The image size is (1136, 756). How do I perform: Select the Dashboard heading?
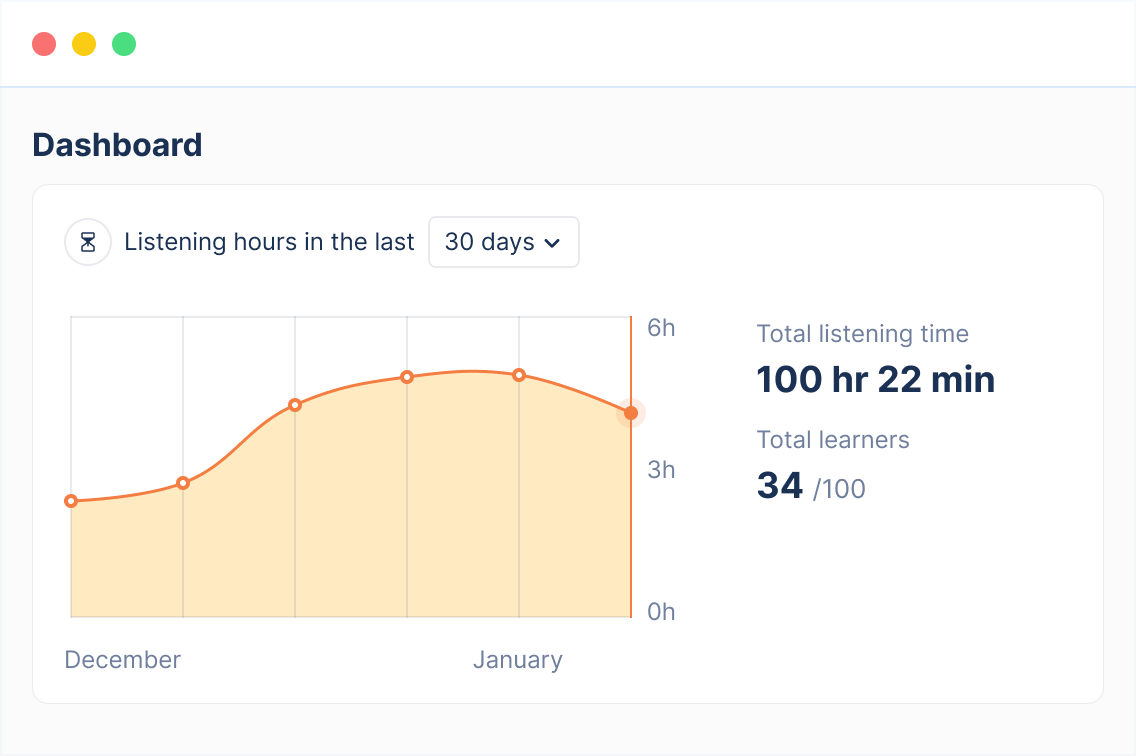point(117,145)
